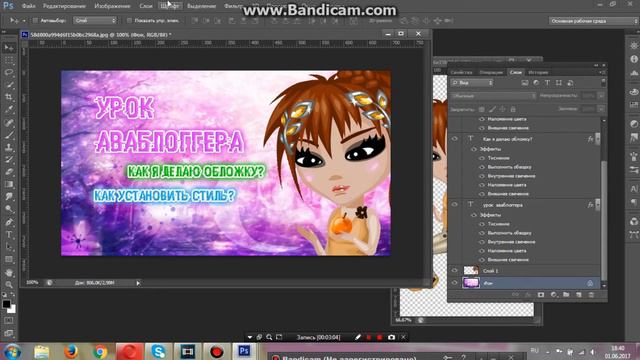The image size is (640, 360).
Task: Select the Path Selection tool
Action: click(9, 247)
